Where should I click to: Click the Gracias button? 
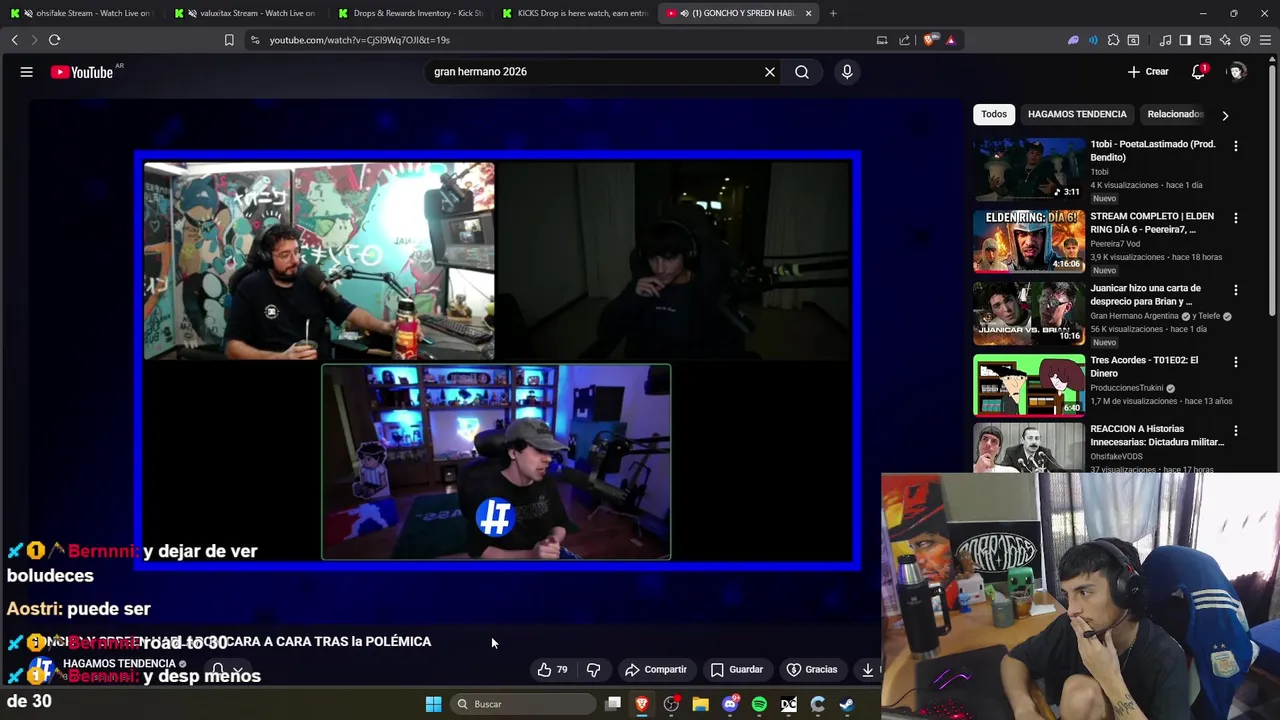(x=812, y=670)
